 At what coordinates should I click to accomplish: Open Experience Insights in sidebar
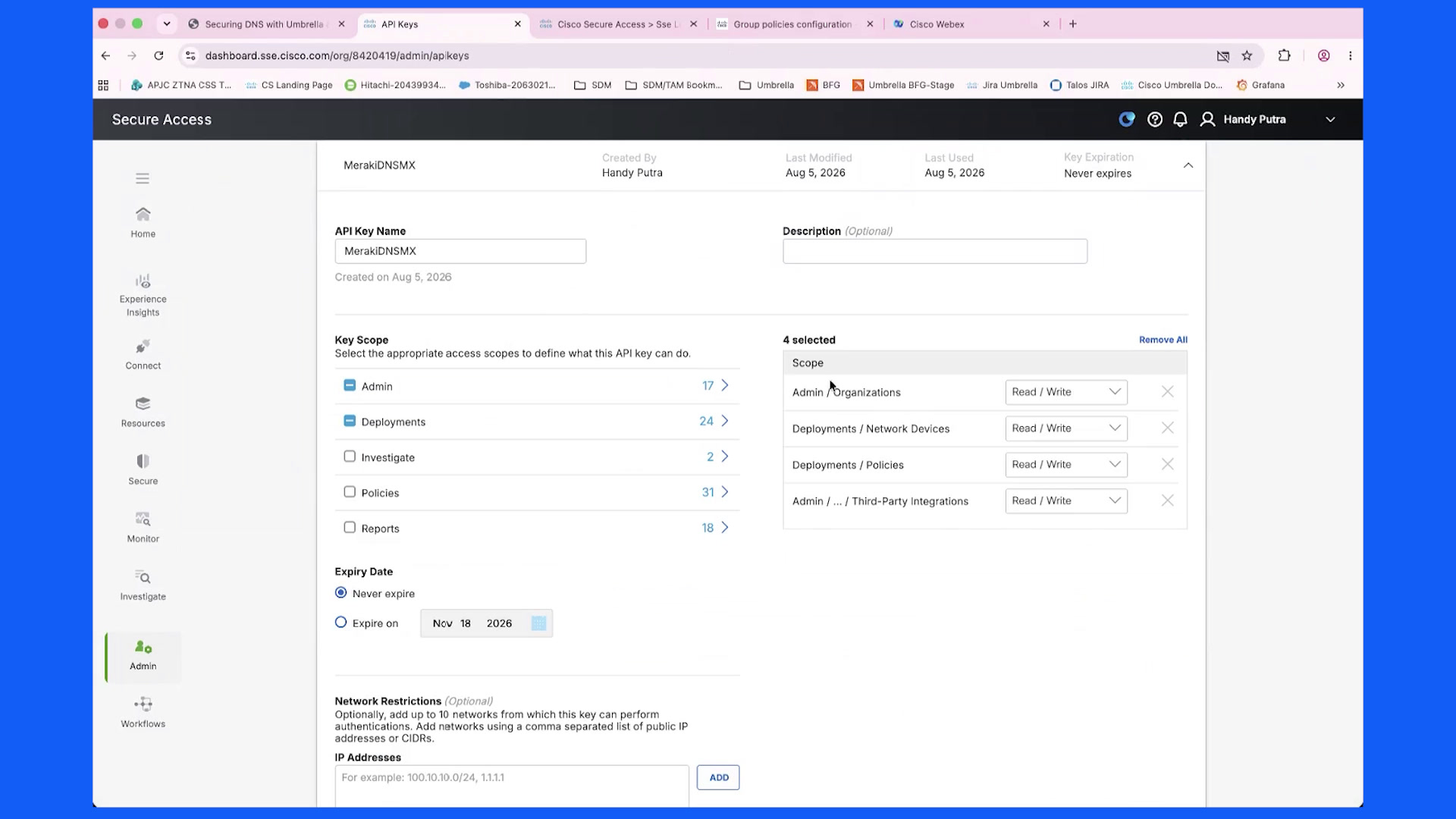[143, 296]
